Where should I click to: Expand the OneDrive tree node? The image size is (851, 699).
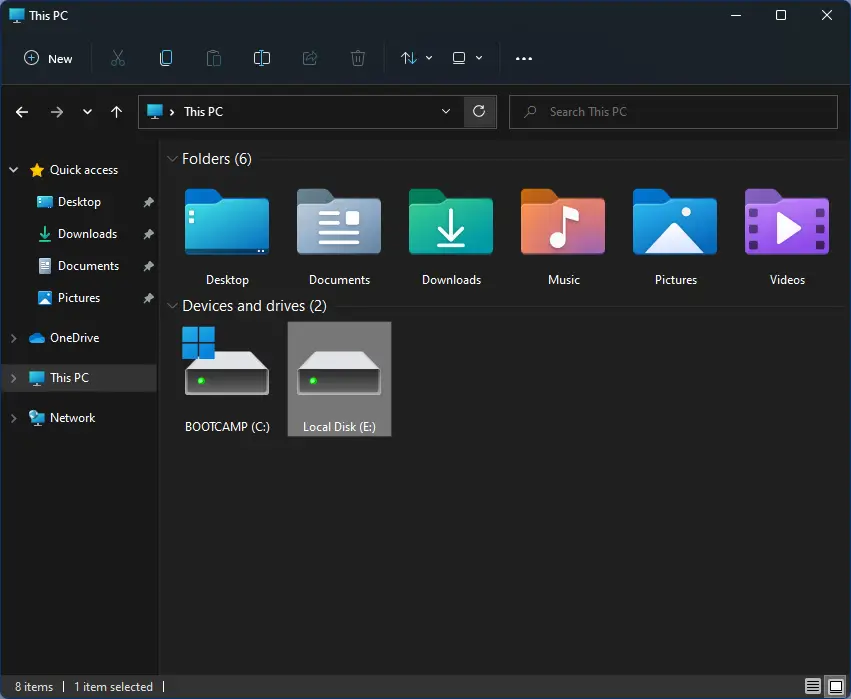[14, 338]
